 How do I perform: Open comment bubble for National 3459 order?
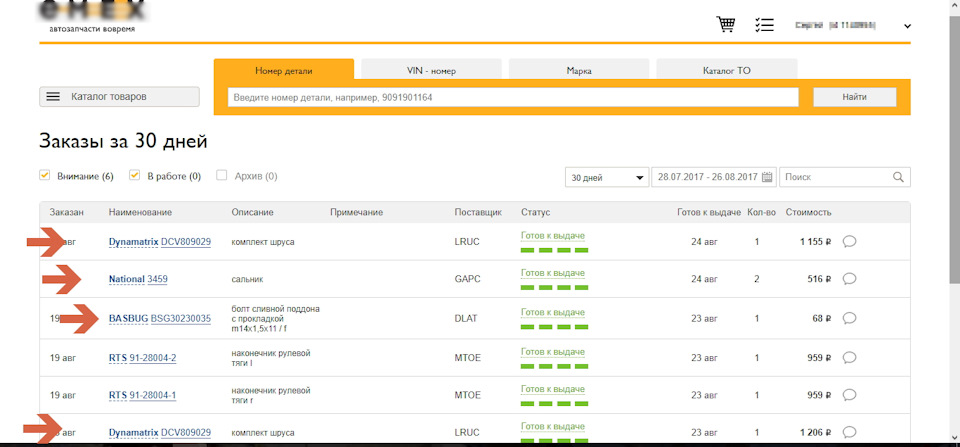[849, 279]
